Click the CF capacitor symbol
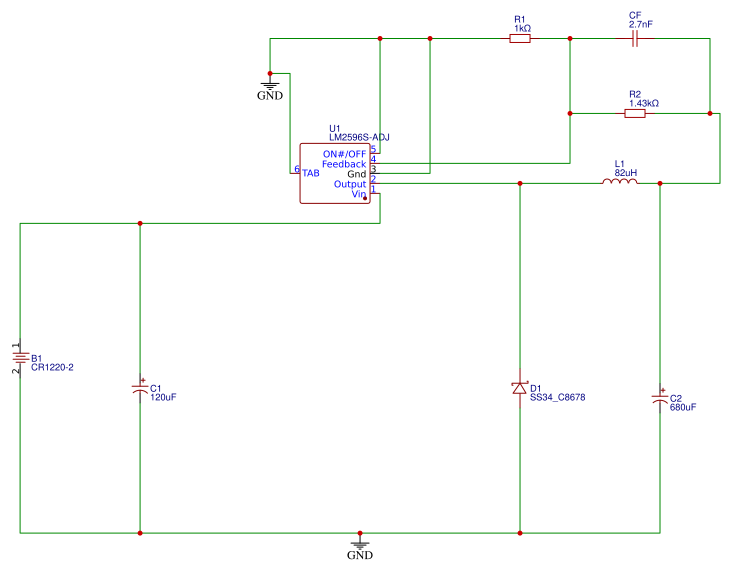Image resolution: width=730 pixels, height=572 pixels. pyautogui.click(x=634, y=39)
